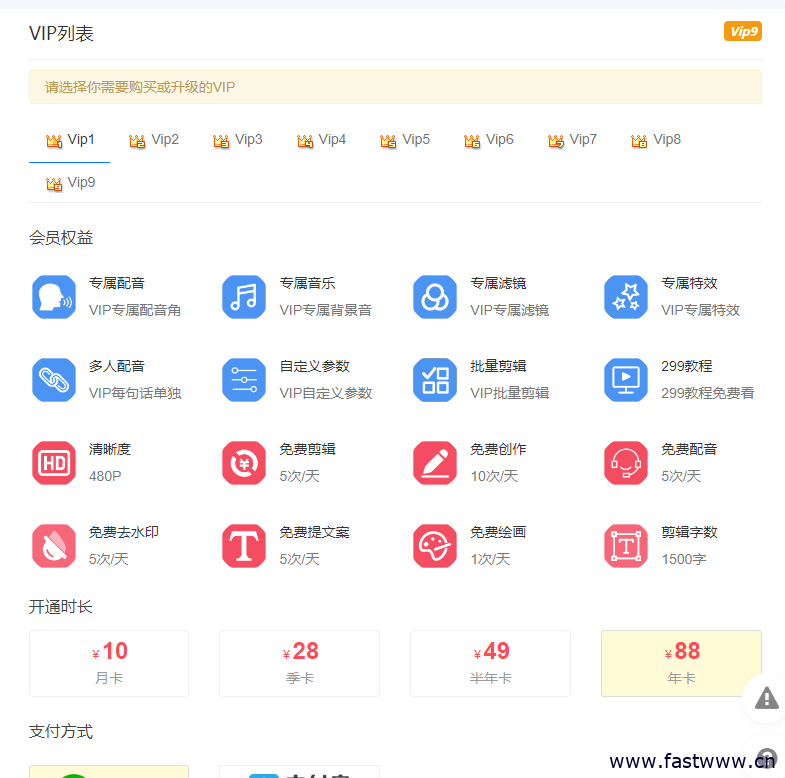The image size is (785, 778).
Task: Switch to the Vip6 tab
Action: 489,140
